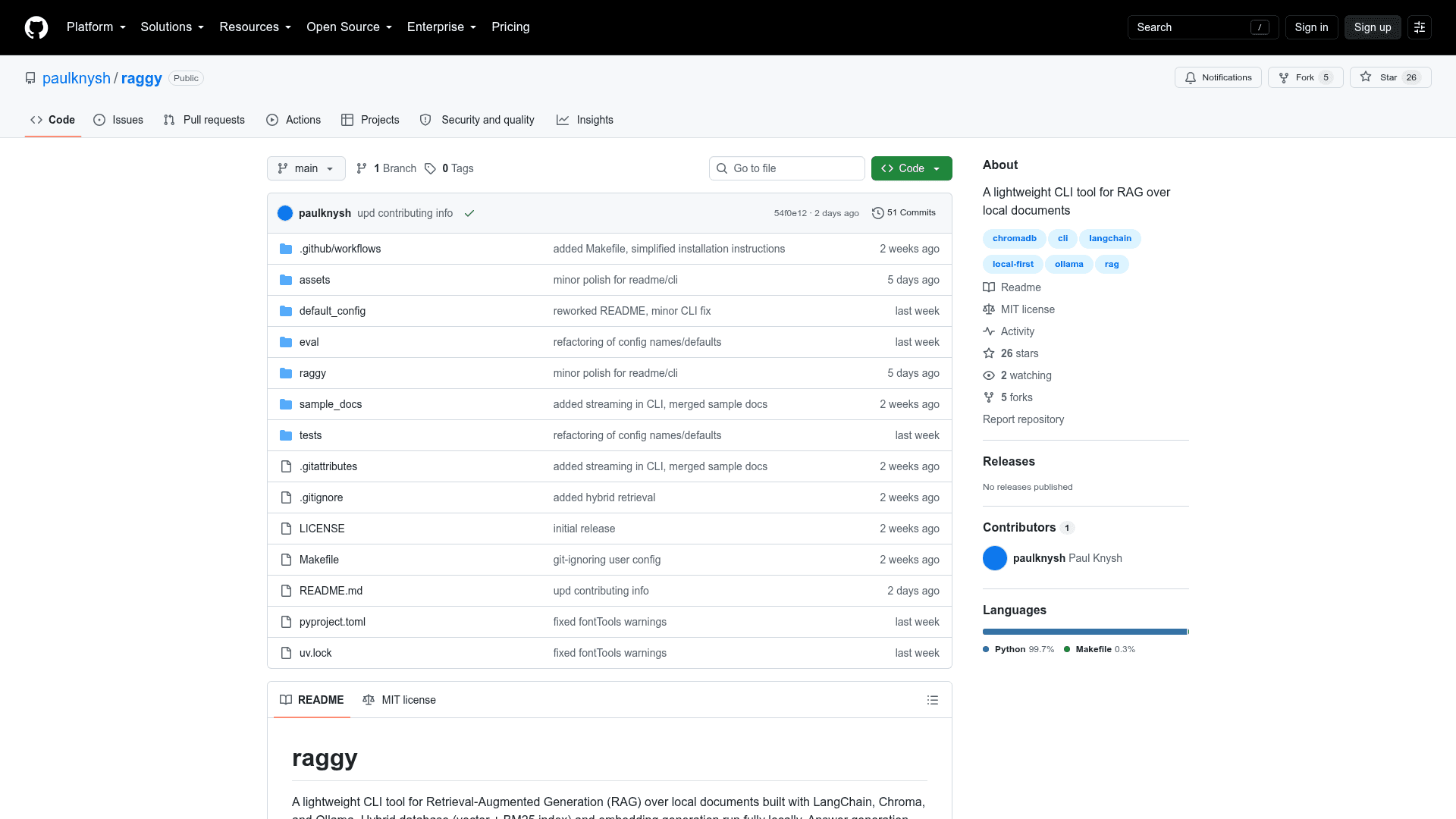Open the 1 Branch link

click(387, 168)
